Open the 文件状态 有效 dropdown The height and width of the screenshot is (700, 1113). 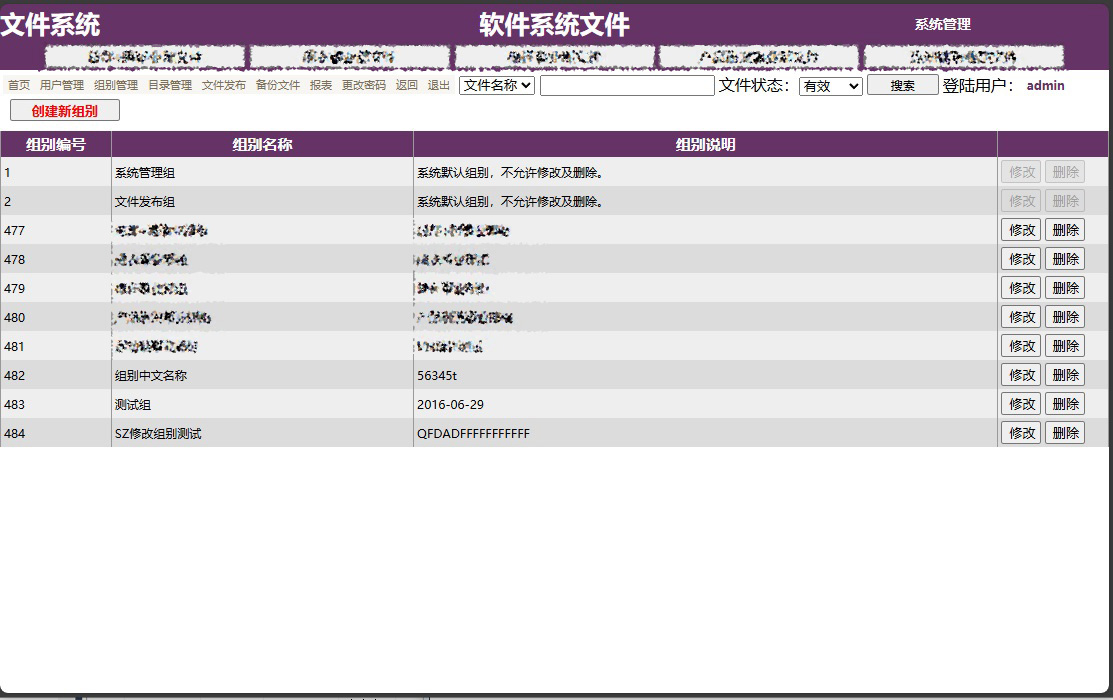[x=830, y=86]
